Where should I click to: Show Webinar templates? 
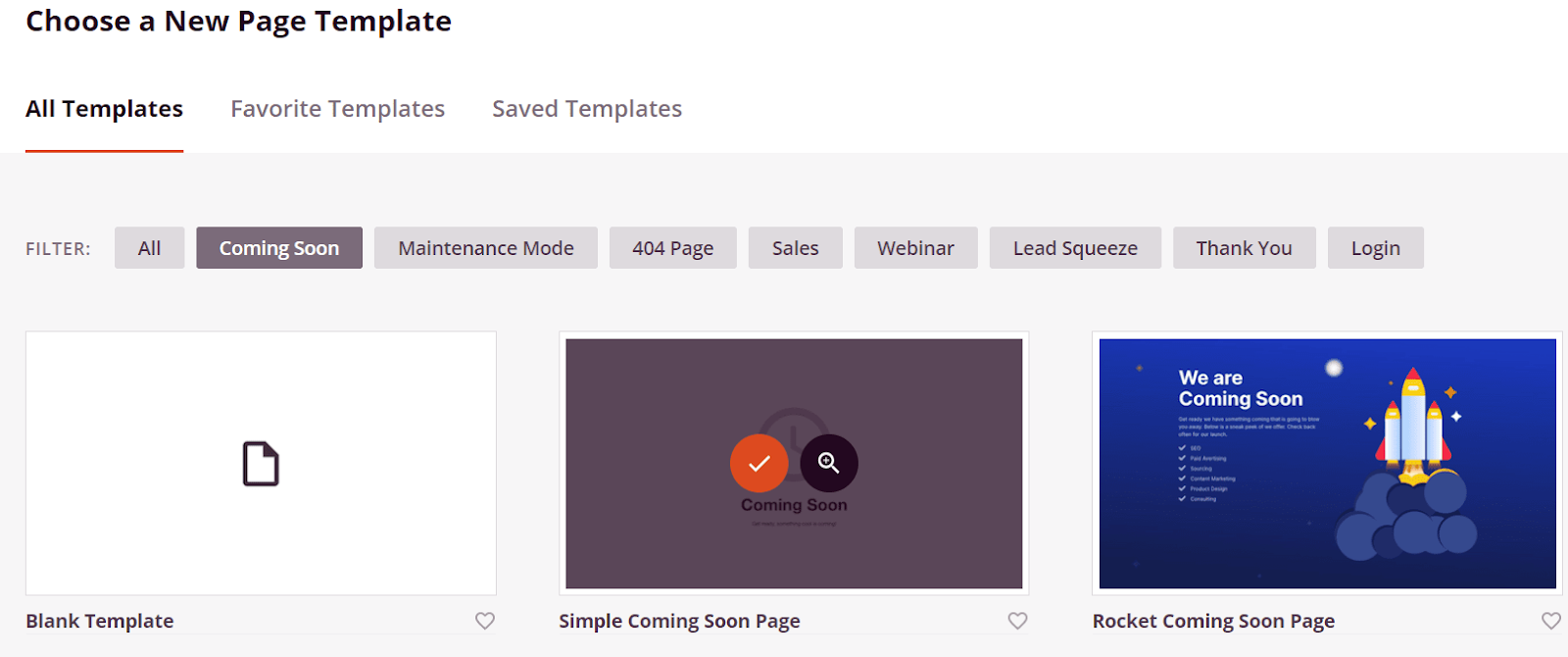tap(915, 248)
